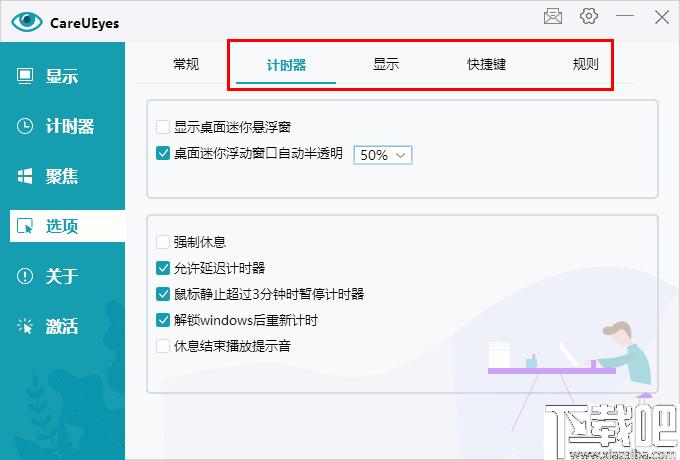This screenshot has height=460, width=680.
Task: Open the envelope feedback icon
Action: (553, 17)
